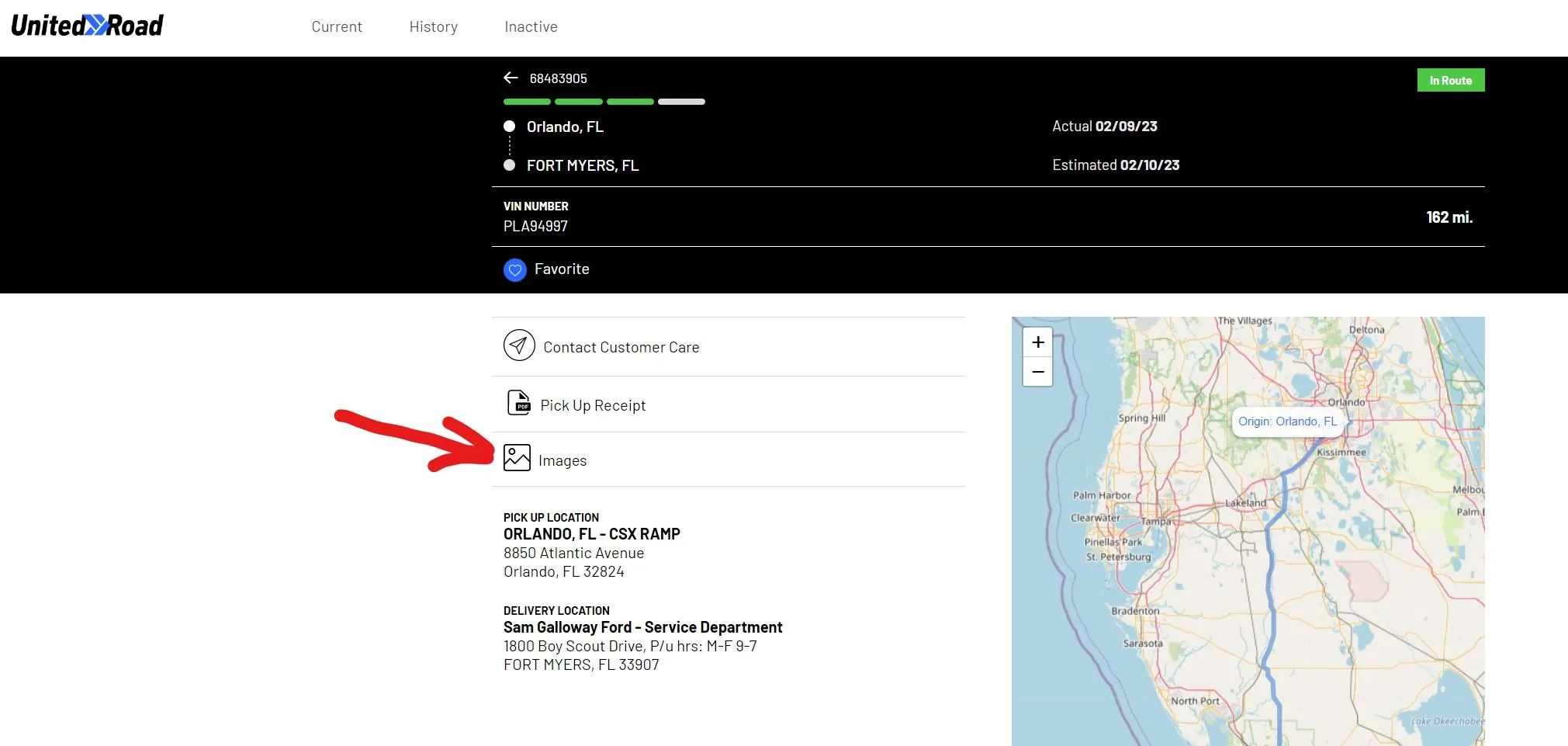Click the back arrow next to 68483905
Image resolution: width=1568 pixels, height=746 pixels.
pyautogui.click(x=511, y=78)
